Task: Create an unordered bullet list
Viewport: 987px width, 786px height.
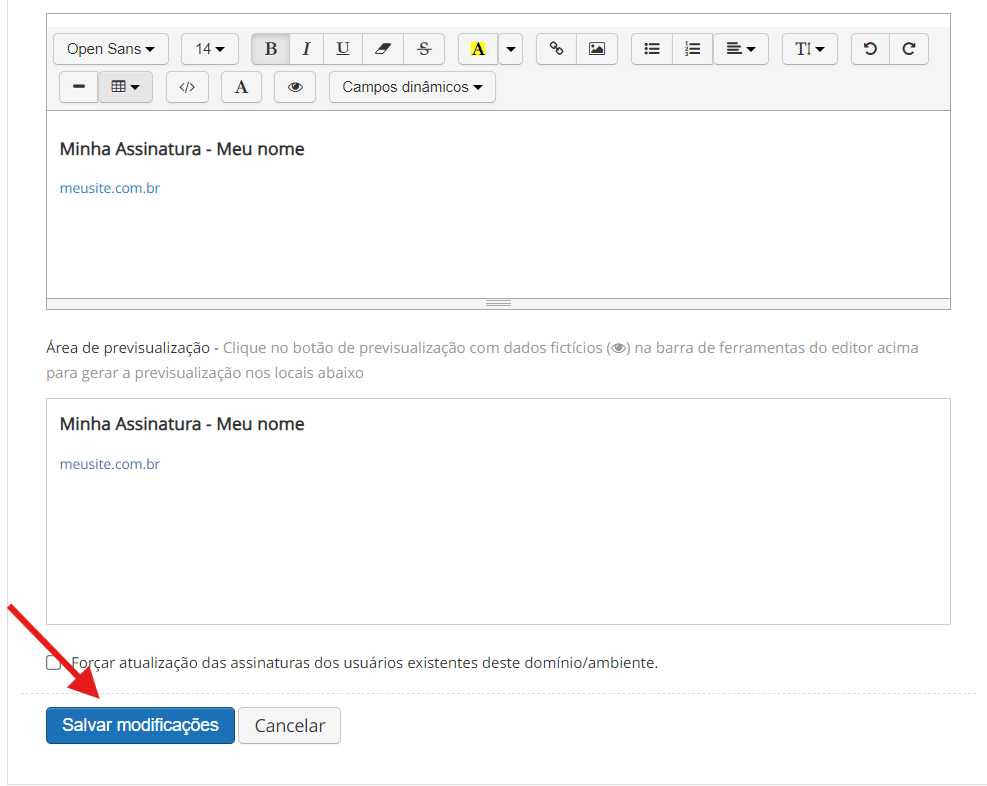Action: click(652, 49)
